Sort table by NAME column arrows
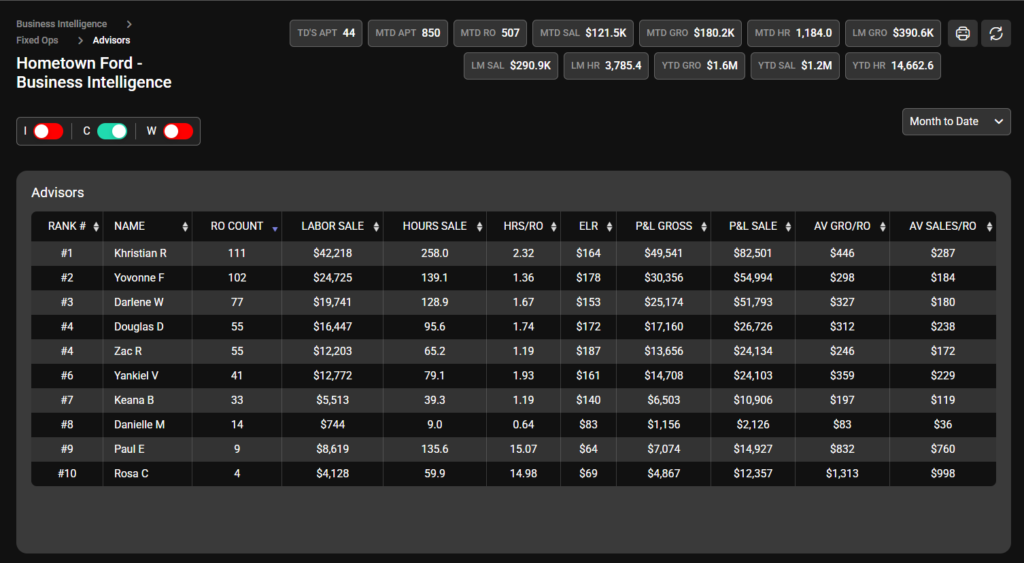1024x563 pixels. click(x=185, y=227)
